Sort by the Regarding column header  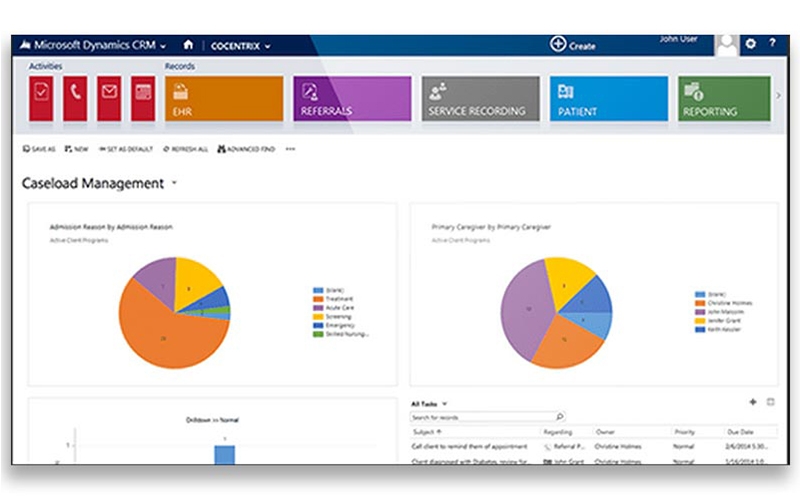coord(558,432)
